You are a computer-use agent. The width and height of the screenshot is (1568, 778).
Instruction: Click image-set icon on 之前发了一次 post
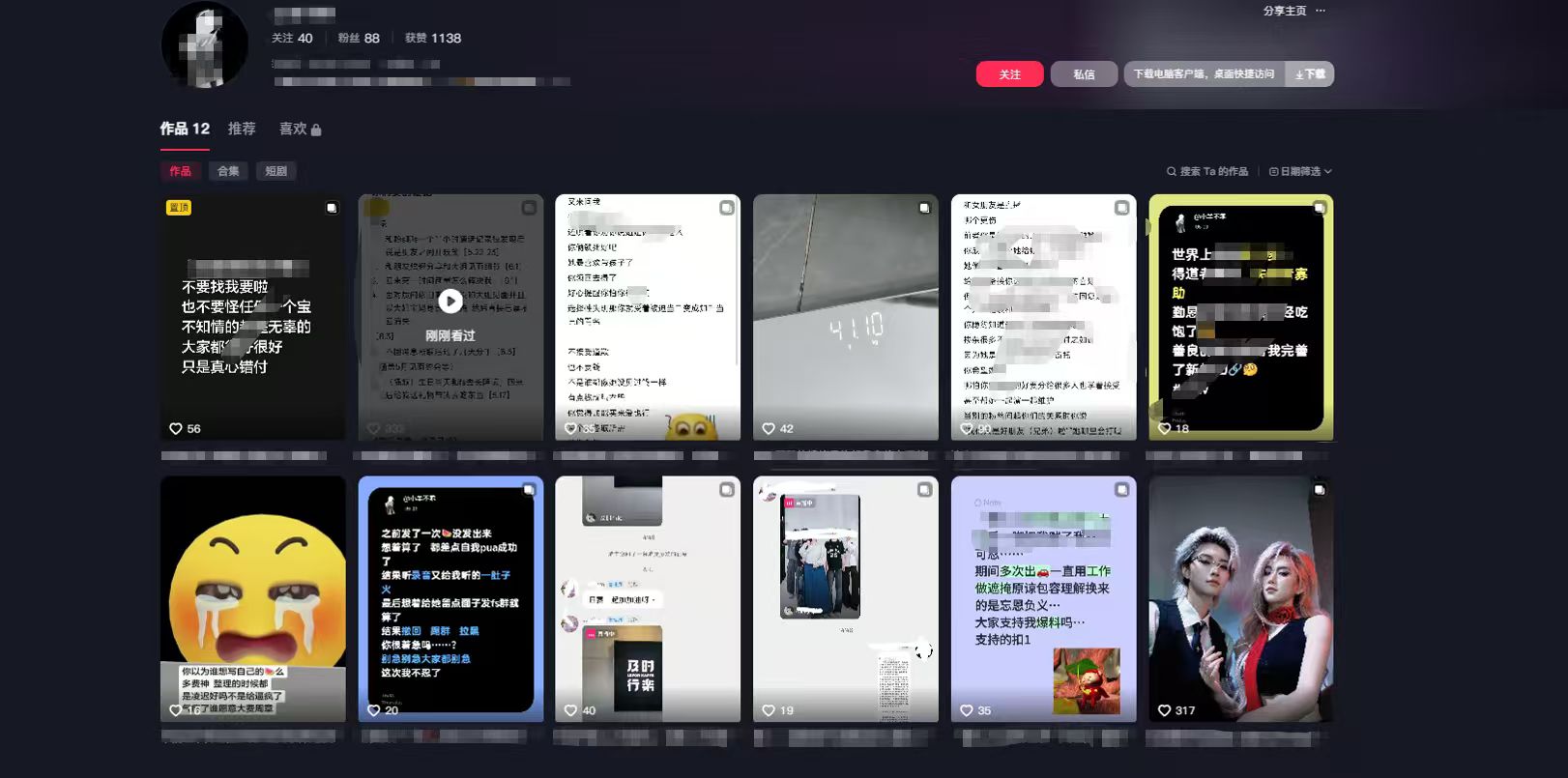(x=529, y=490)
